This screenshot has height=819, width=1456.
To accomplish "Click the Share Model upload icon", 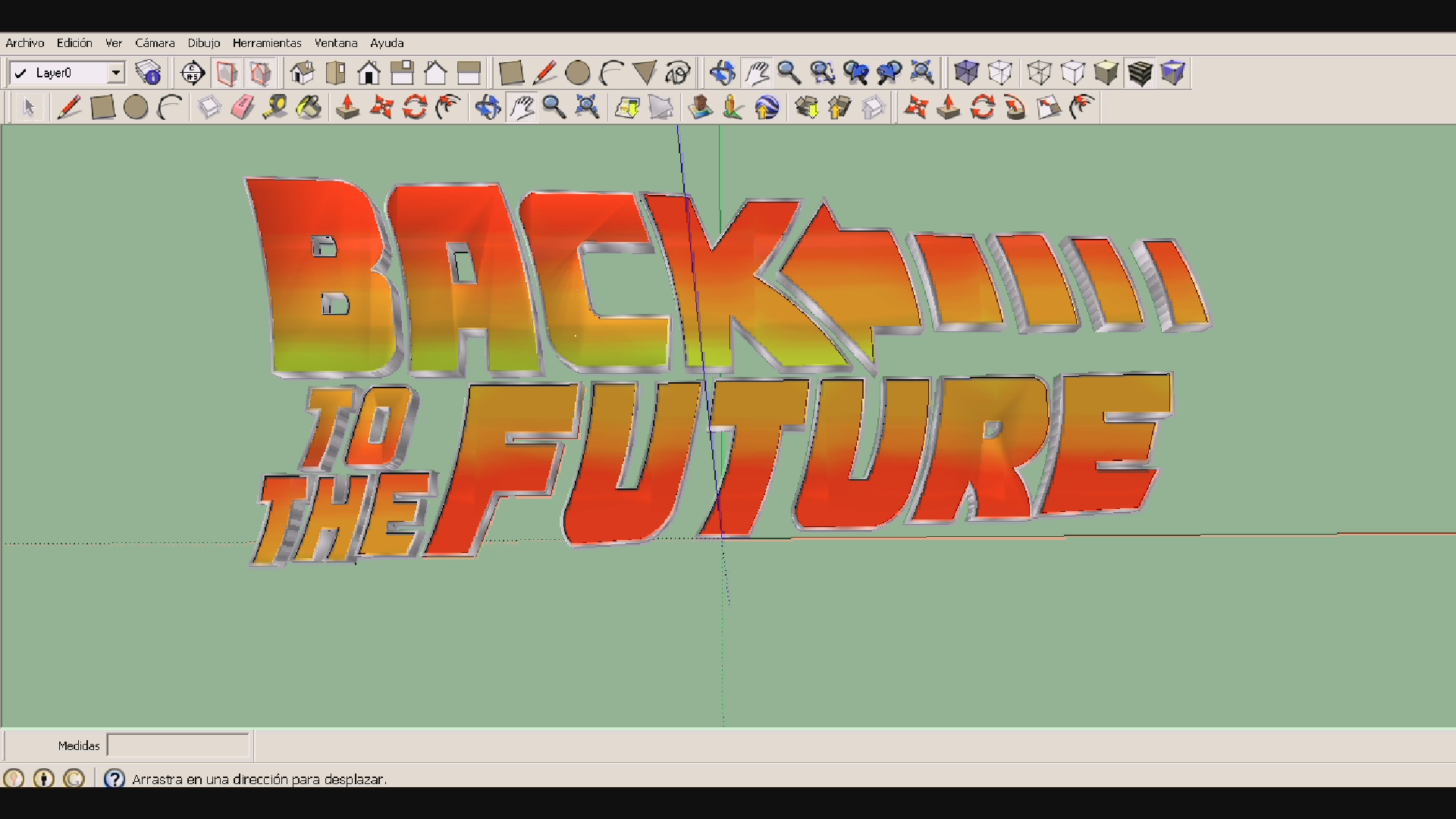I will pyautogui.click(x=839, y=108).
